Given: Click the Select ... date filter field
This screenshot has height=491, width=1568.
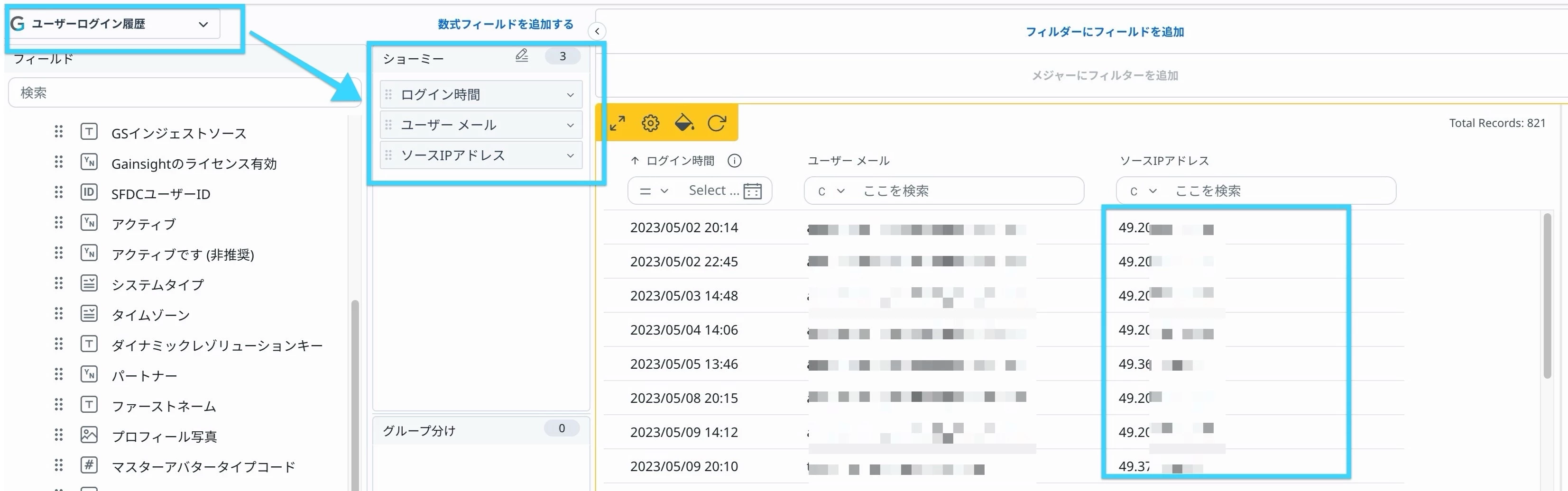Looking at the screenshot, I should pyautogui.click(x=713, y=191).
